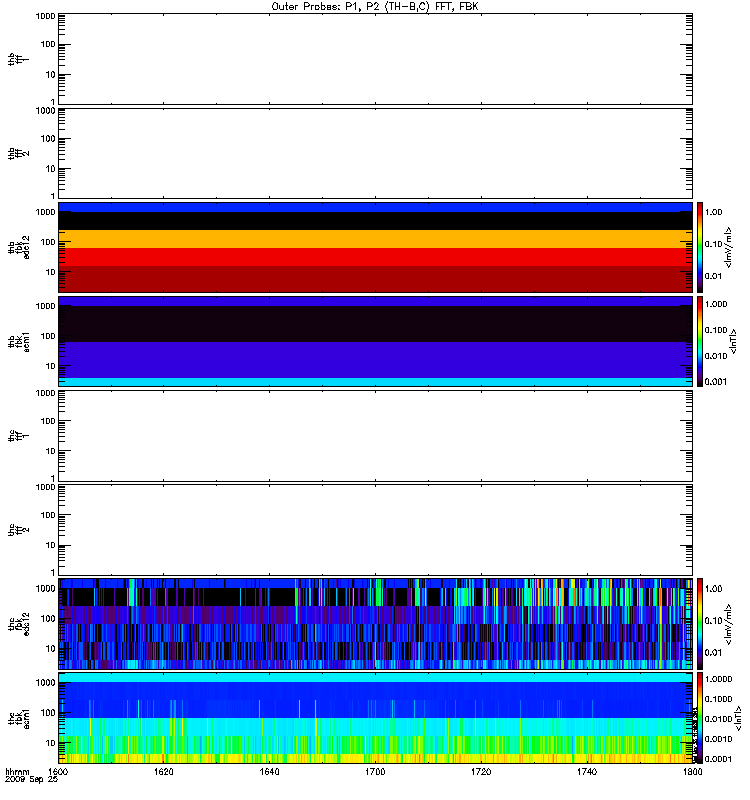Viewport: 750px width, 800px height.
Task: Select the thb fbk scm1 colorbar
Action: (700, 341)
